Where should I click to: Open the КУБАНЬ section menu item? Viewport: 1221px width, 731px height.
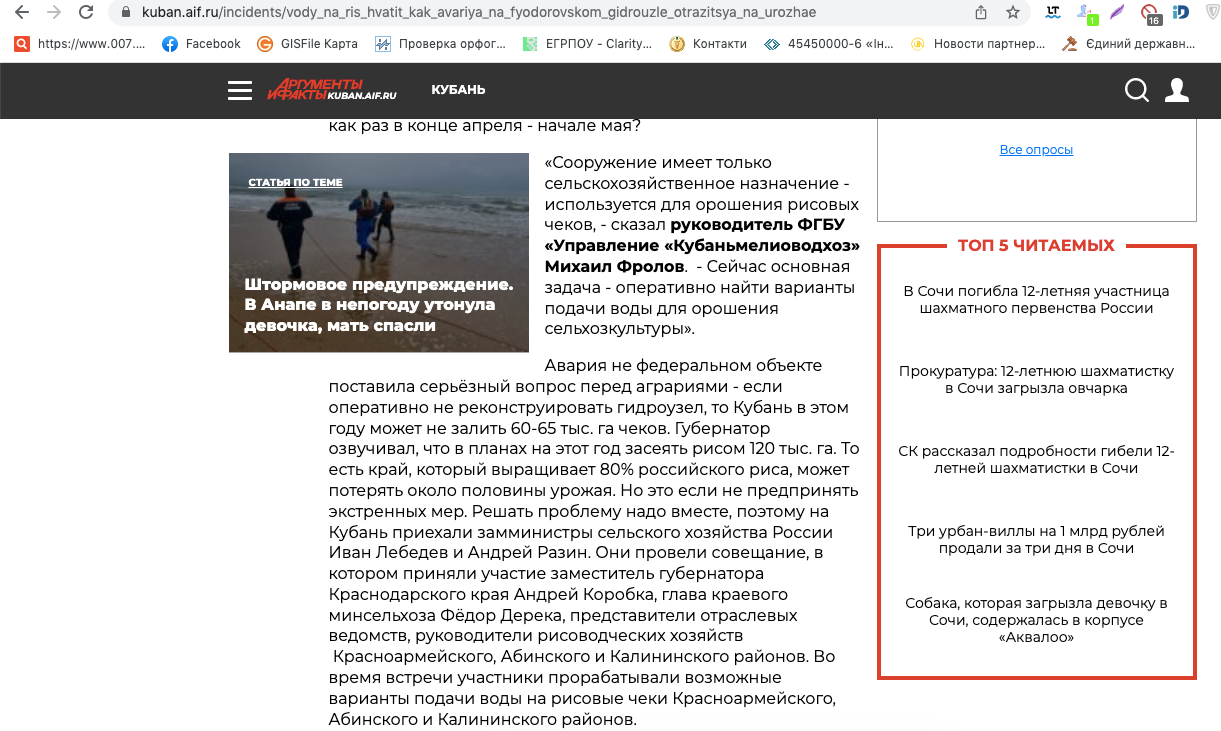458,90
